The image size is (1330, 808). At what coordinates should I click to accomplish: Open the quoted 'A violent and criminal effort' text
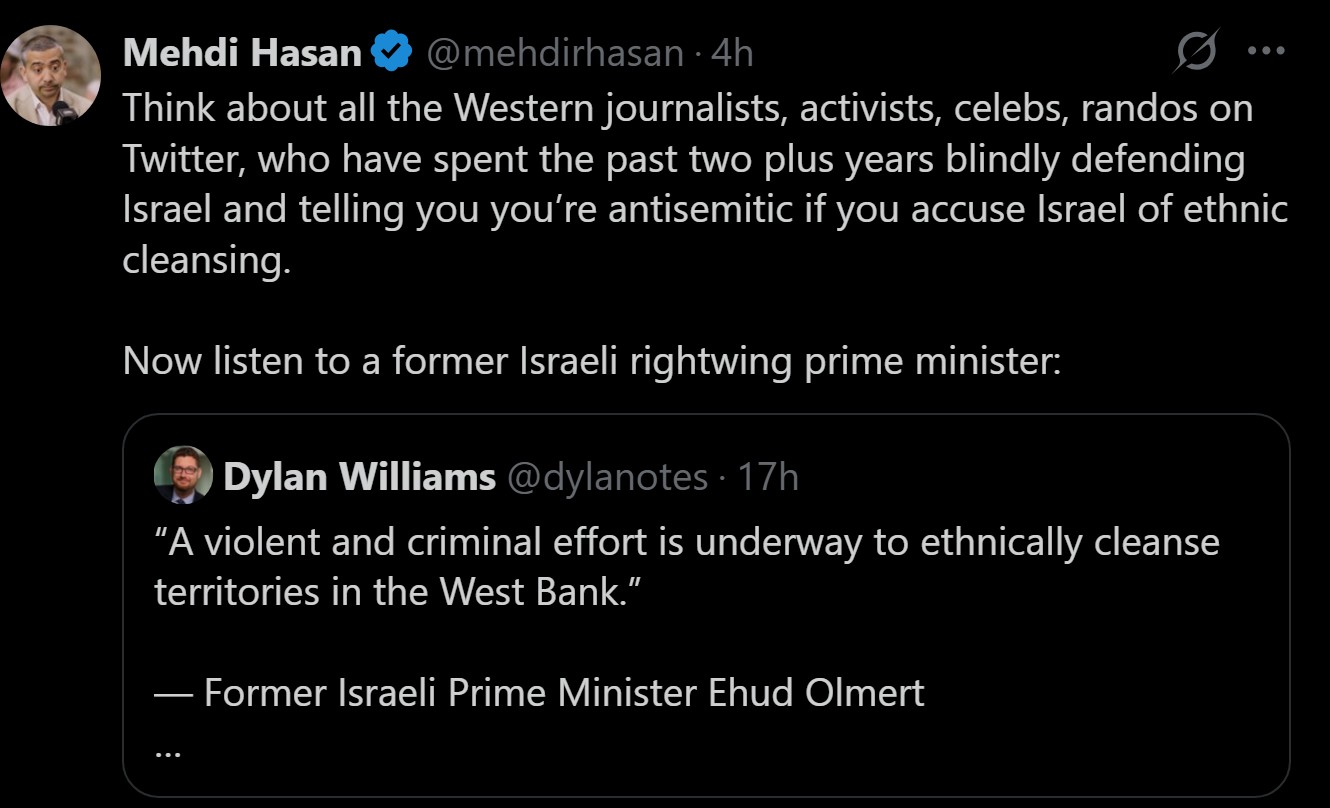[x=687, y=542]
